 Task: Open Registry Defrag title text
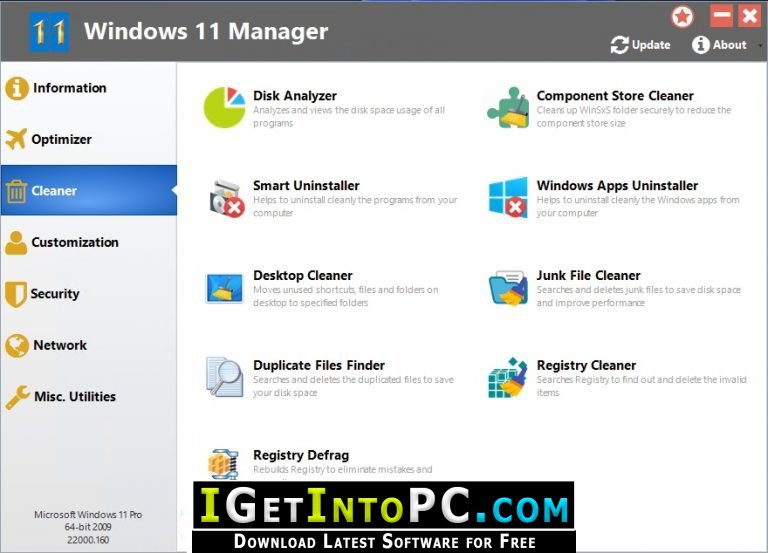[301, 455]
